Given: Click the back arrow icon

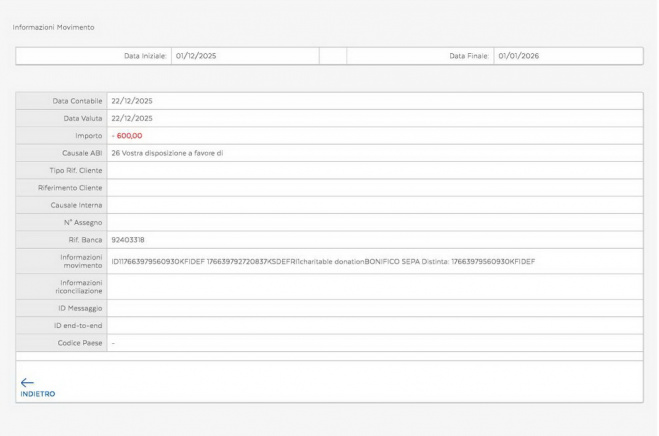Looking at the screenshot, I should tap(26, 381).
